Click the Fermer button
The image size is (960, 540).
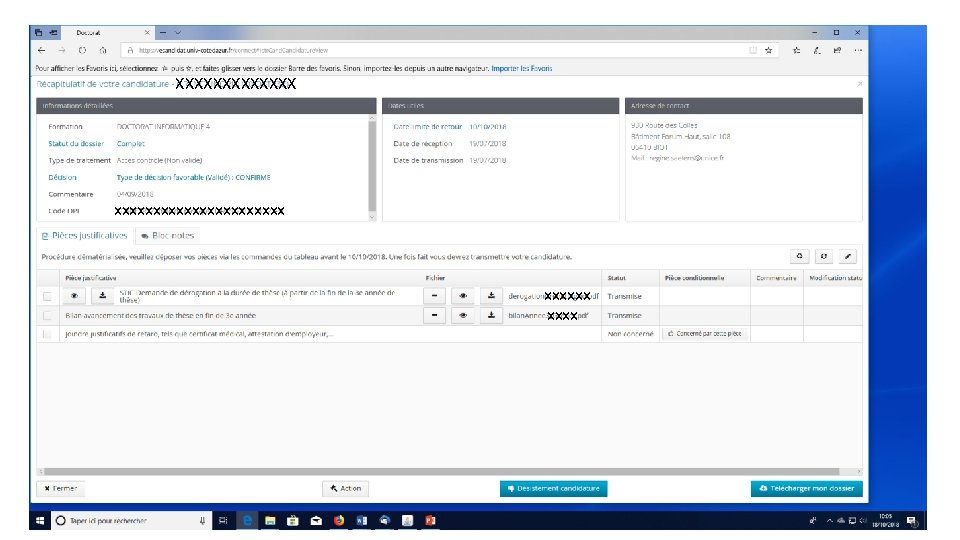[x=61, y=489]
